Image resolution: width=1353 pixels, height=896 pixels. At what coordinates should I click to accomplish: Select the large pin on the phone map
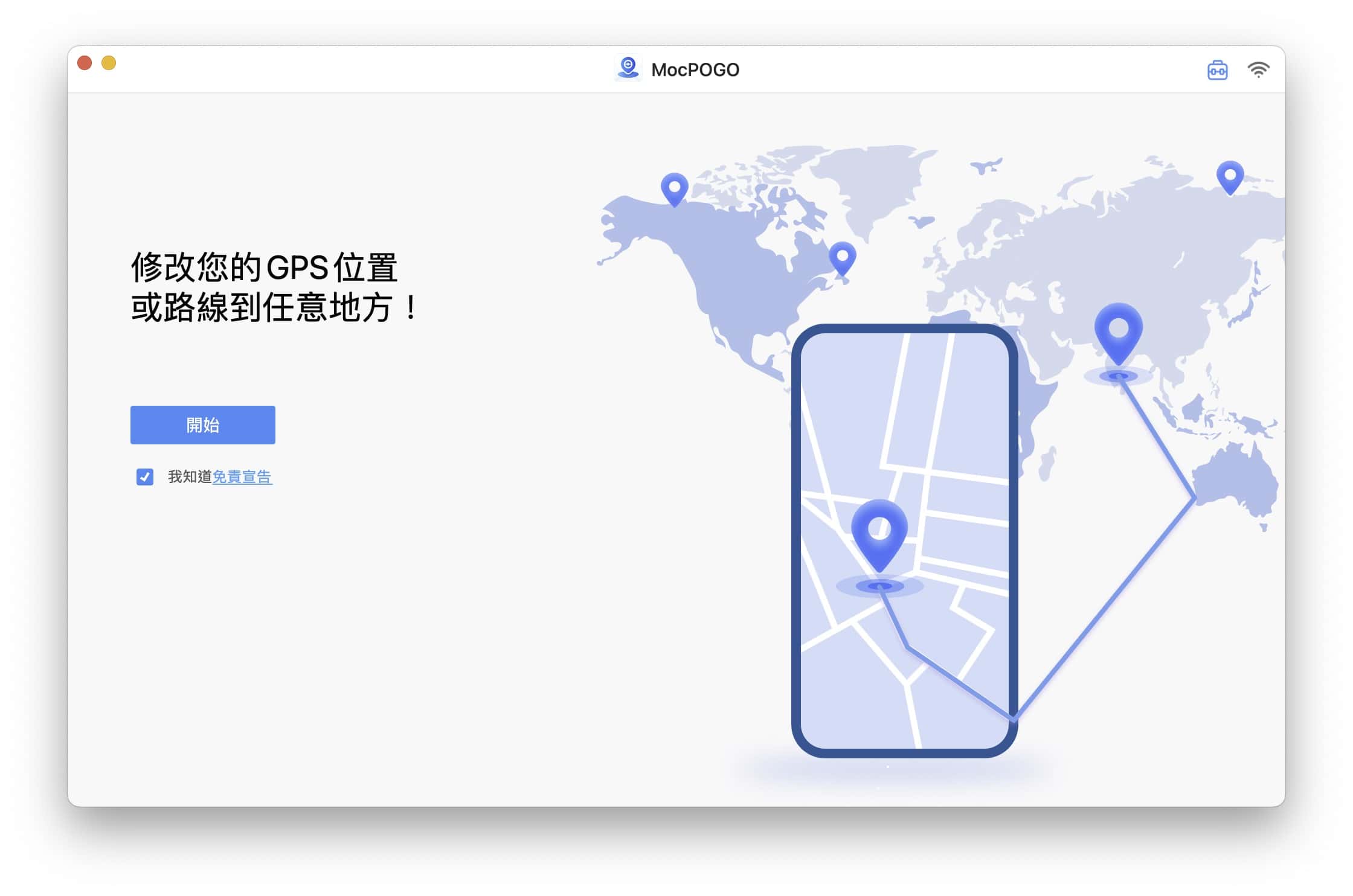tap(879, 531)
